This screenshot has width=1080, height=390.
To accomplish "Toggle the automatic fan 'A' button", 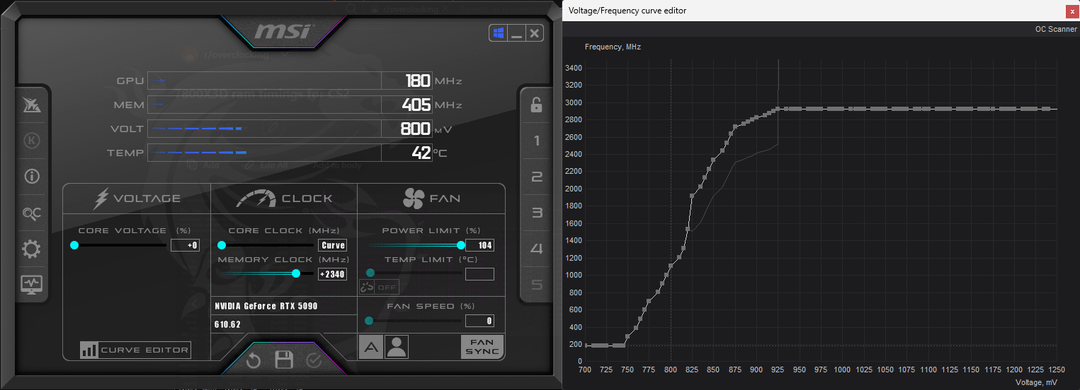I will 371,347.
